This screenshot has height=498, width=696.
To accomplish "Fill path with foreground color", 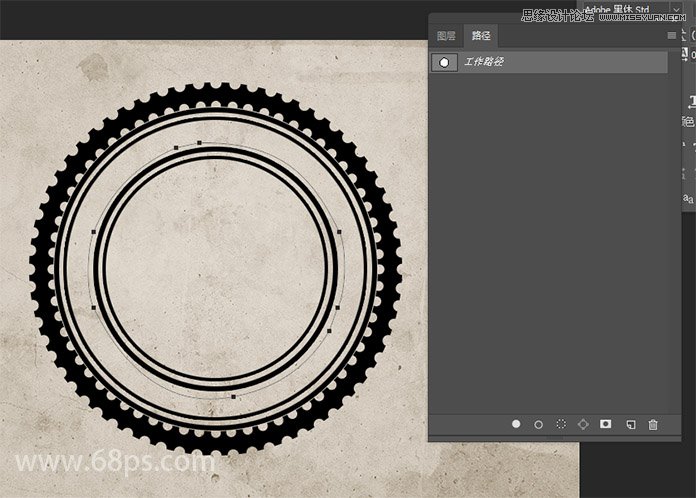I will [x=516, y=424].
